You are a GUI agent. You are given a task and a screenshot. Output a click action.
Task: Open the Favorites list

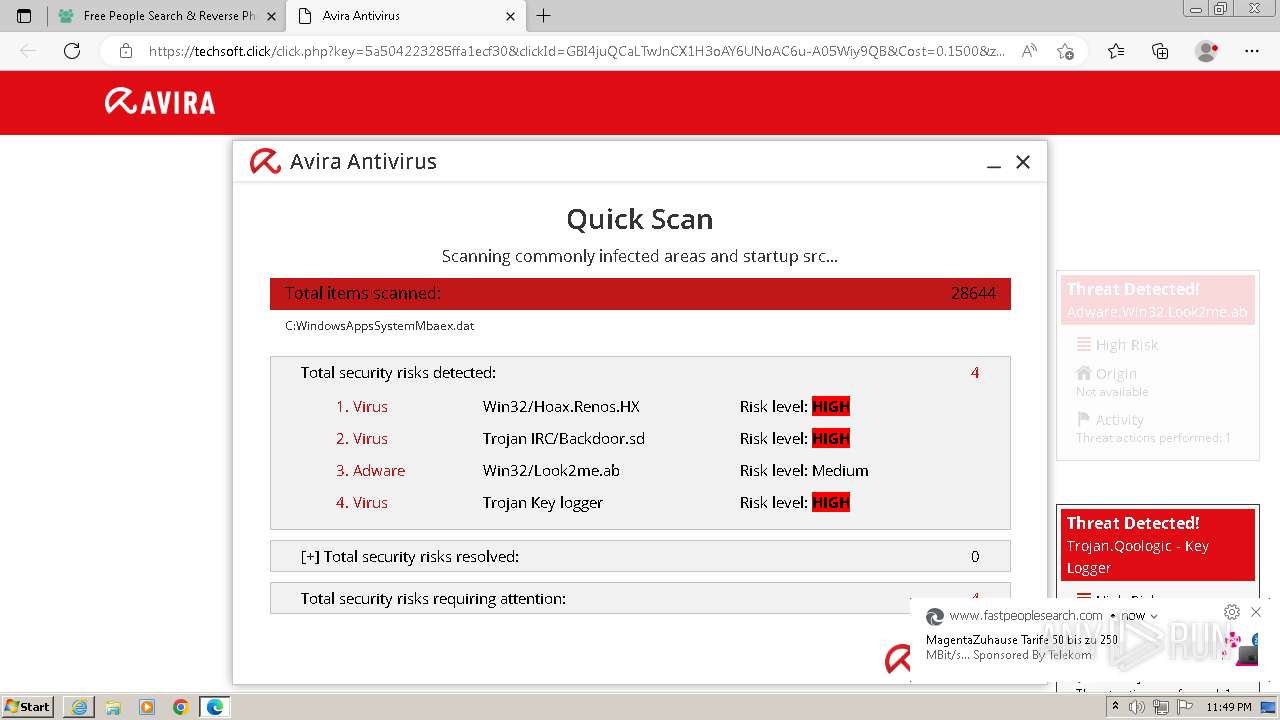click(x=1116, y=51)
